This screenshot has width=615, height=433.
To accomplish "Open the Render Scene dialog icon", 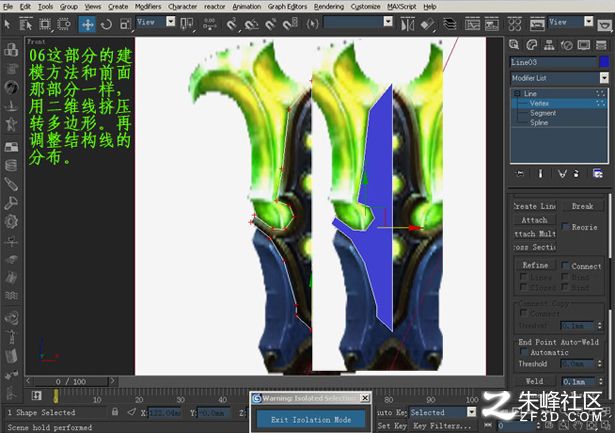I will 537,24.
